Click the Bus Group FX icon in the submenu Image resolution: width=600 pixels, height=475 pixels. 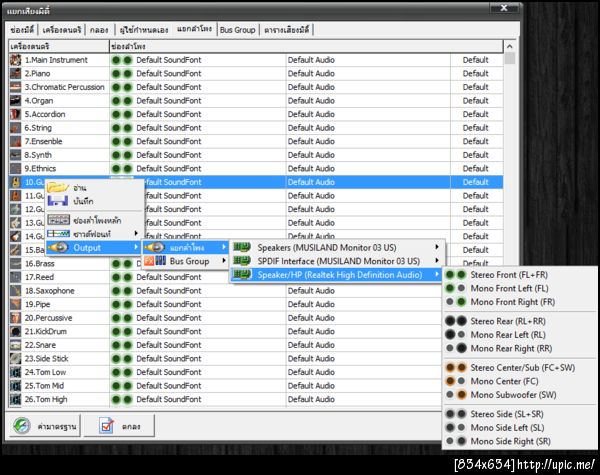pos(155,261)
